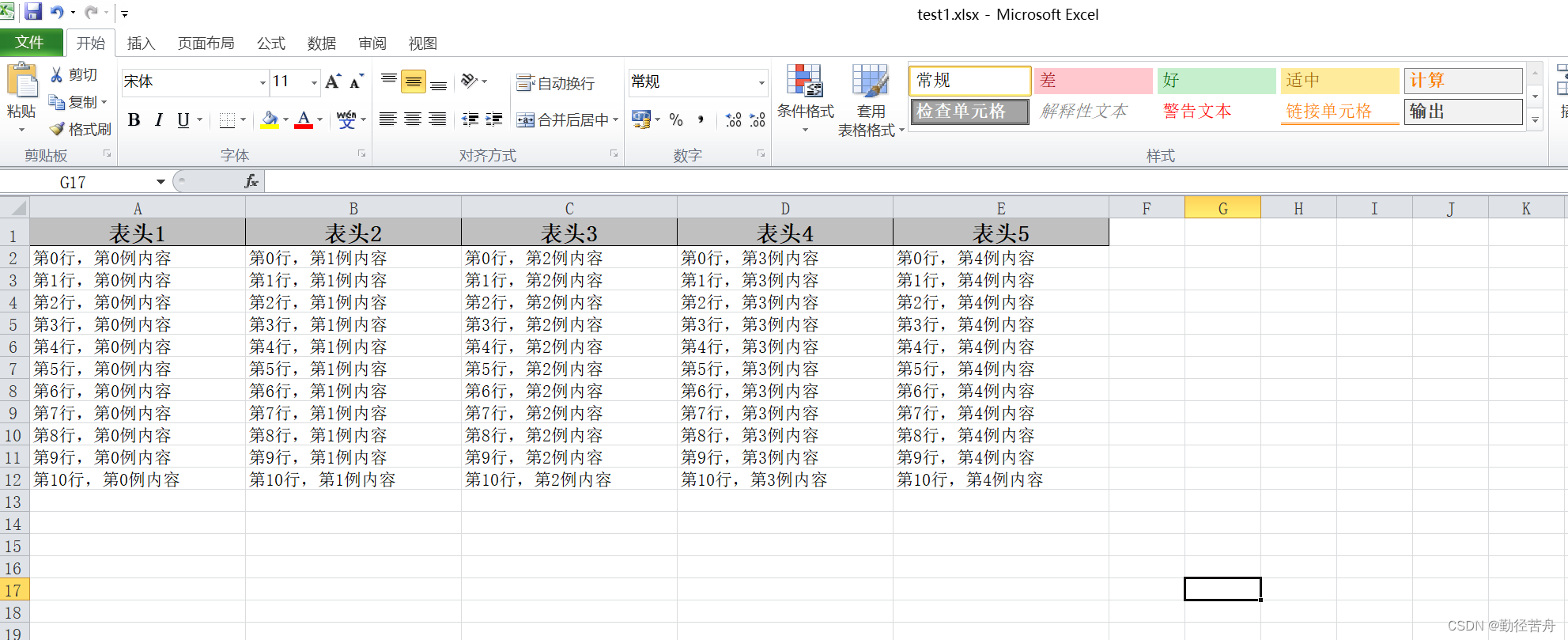This screenshot has height=640, width=1568.
Task: Open accounting number format icon
Action: click(x=640, y=119)
